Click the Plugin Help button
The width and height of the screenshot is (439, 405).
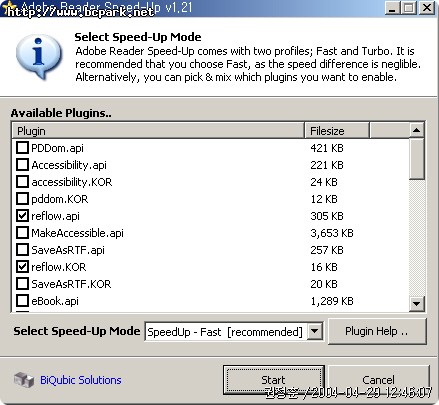click(377, 331)
